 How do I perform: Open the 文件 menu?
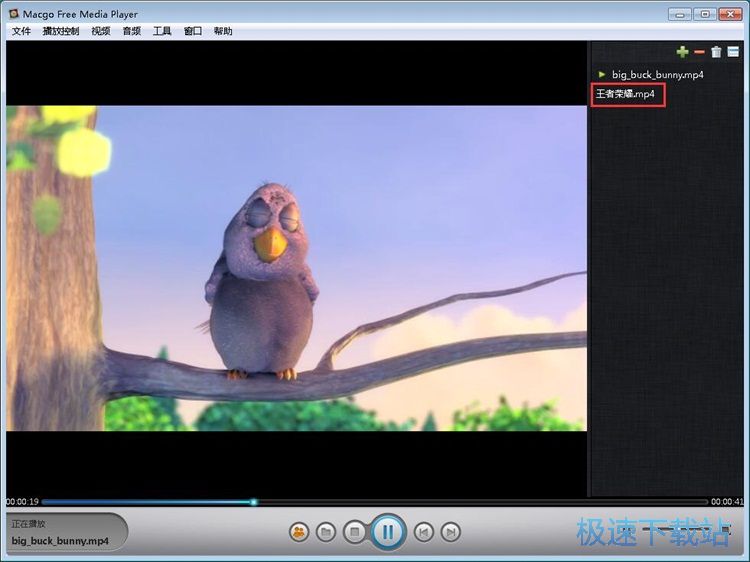(21, 31)
